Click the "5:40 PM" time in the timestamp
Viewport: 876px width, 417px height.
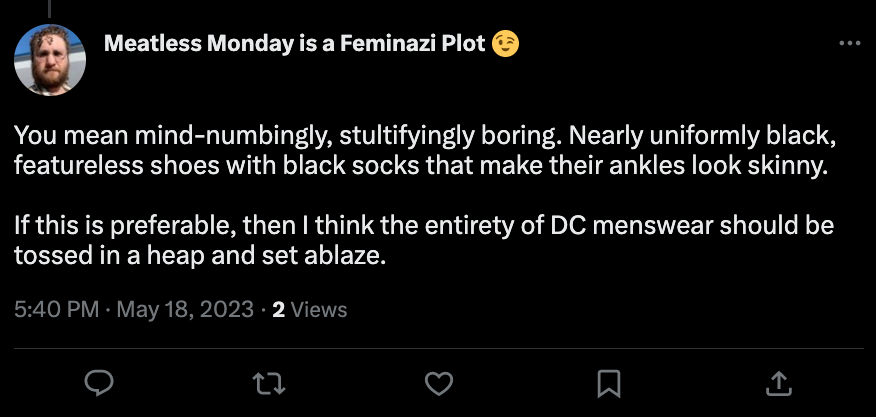[x=57, y=310]
